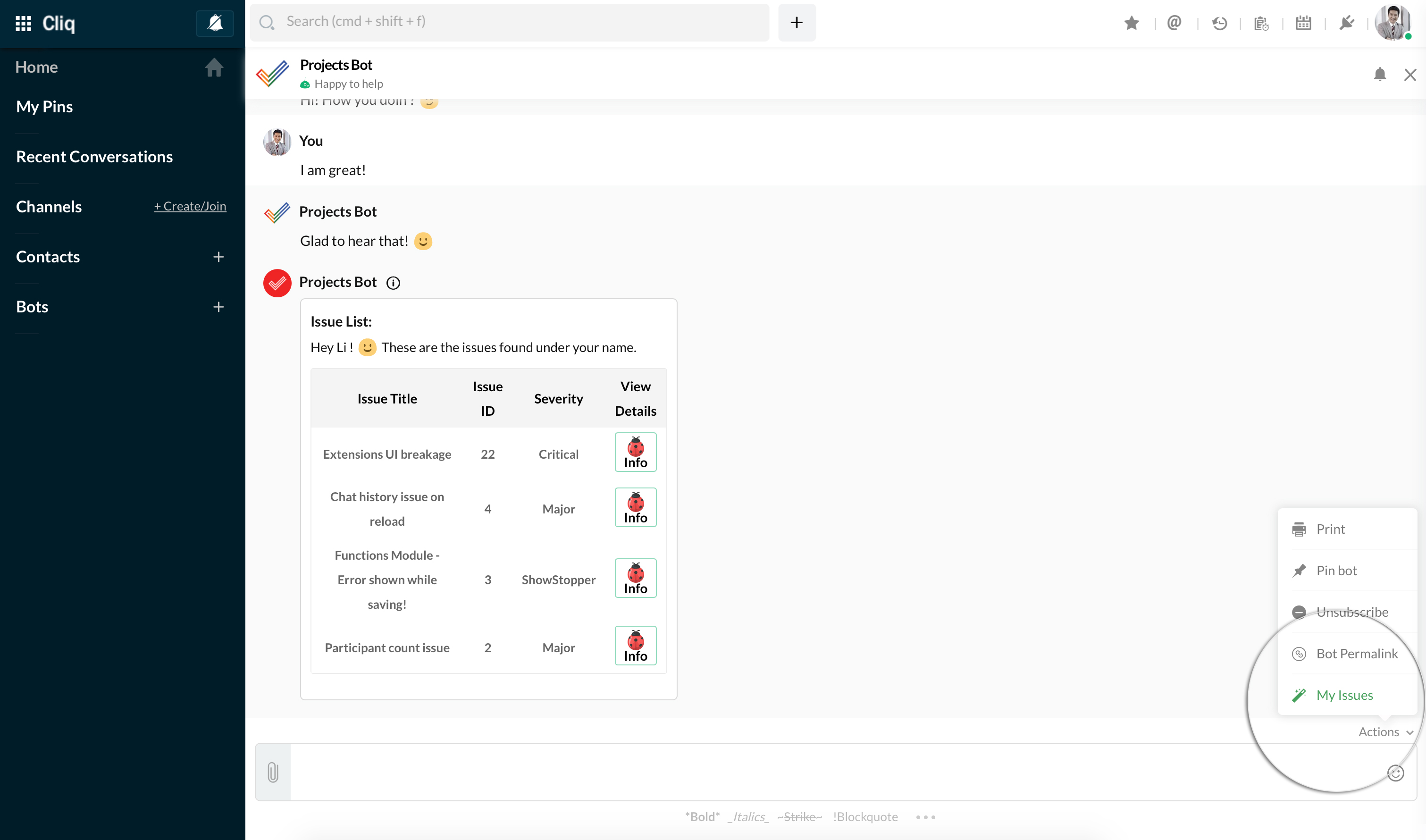Click the user profile status avatar

click(1392, 23)
